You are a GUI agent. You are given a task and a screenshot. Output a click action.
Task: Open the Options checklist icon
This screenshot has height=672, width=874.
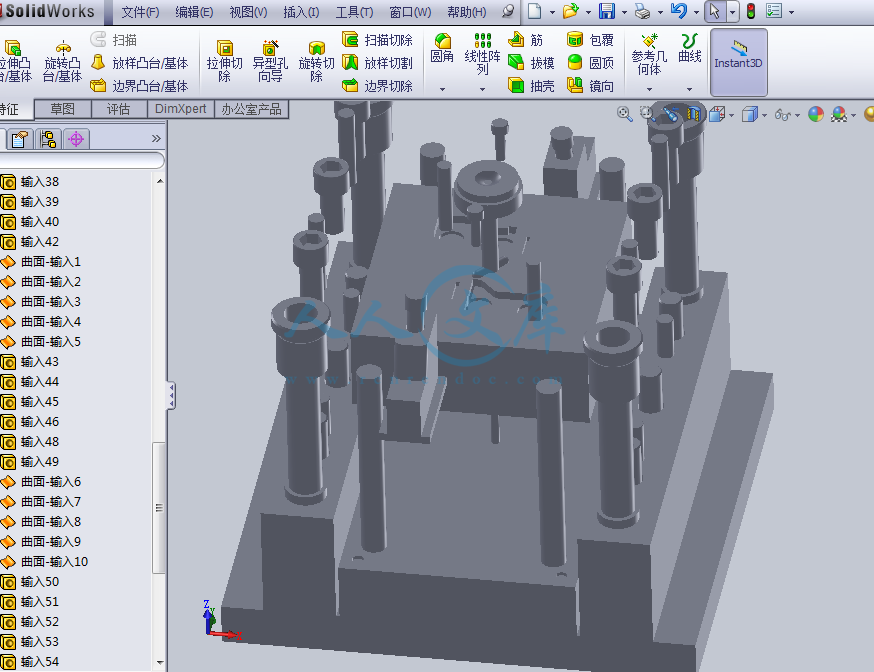pyautogui.click(x=774, y=11)
